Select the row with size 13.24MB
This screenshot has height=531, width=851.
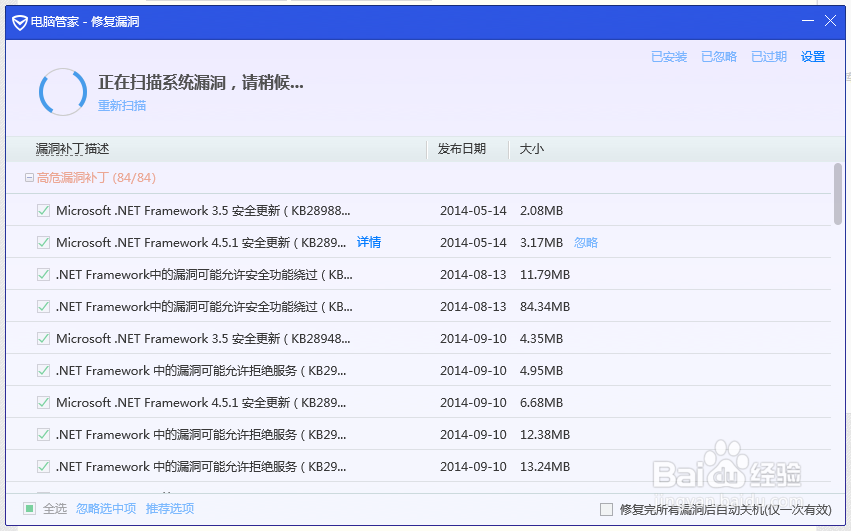pyautogui.click(x=418, y=466)
